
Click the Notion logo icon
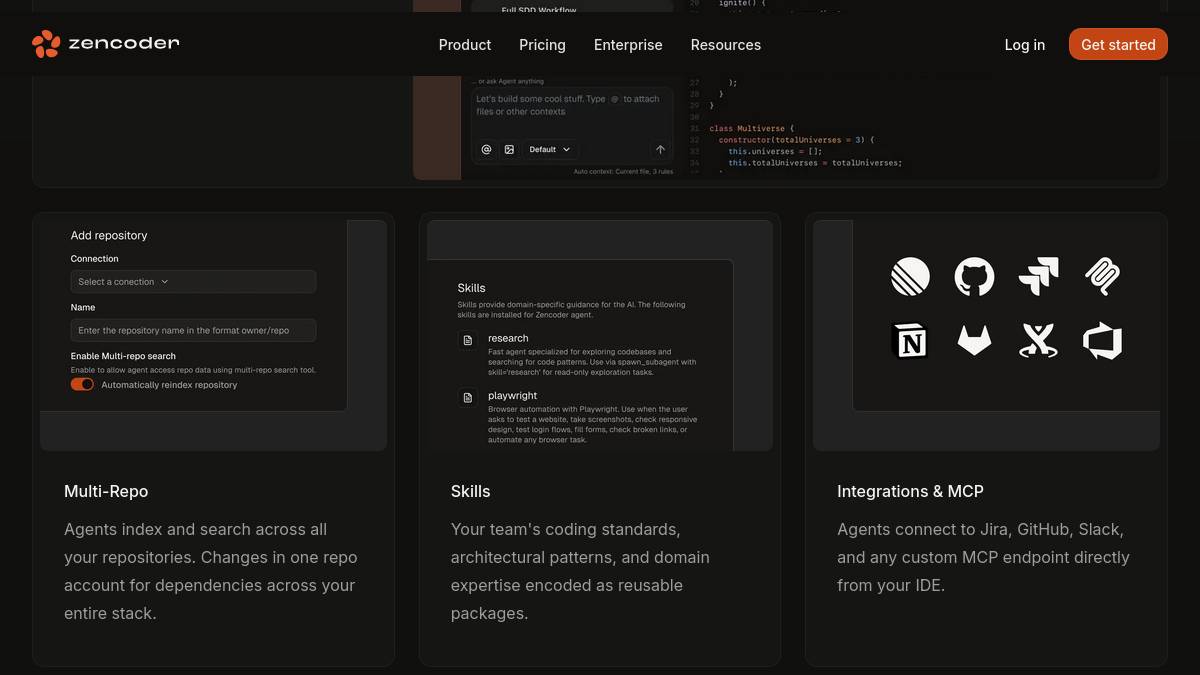click(x=910, y=341)
